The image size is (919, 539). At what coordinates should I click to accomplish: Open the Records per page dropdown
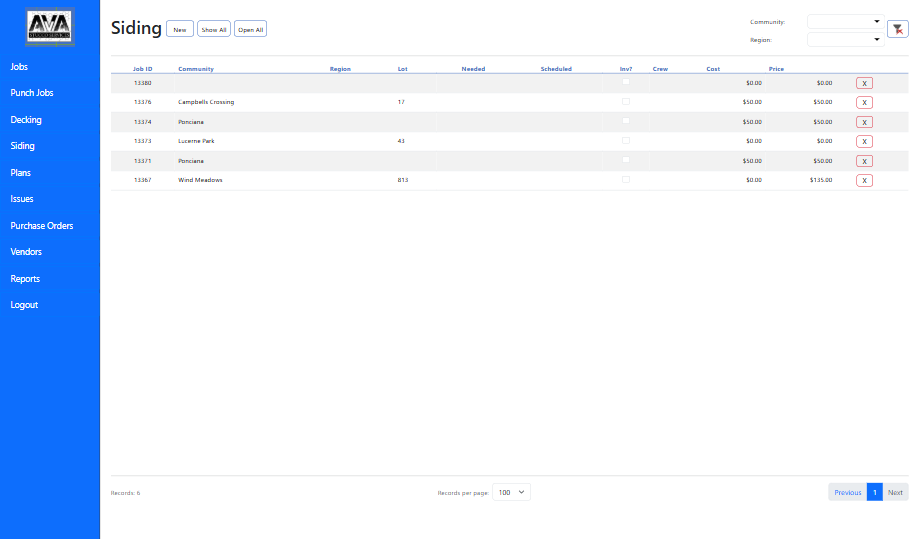tap(512, 492)
